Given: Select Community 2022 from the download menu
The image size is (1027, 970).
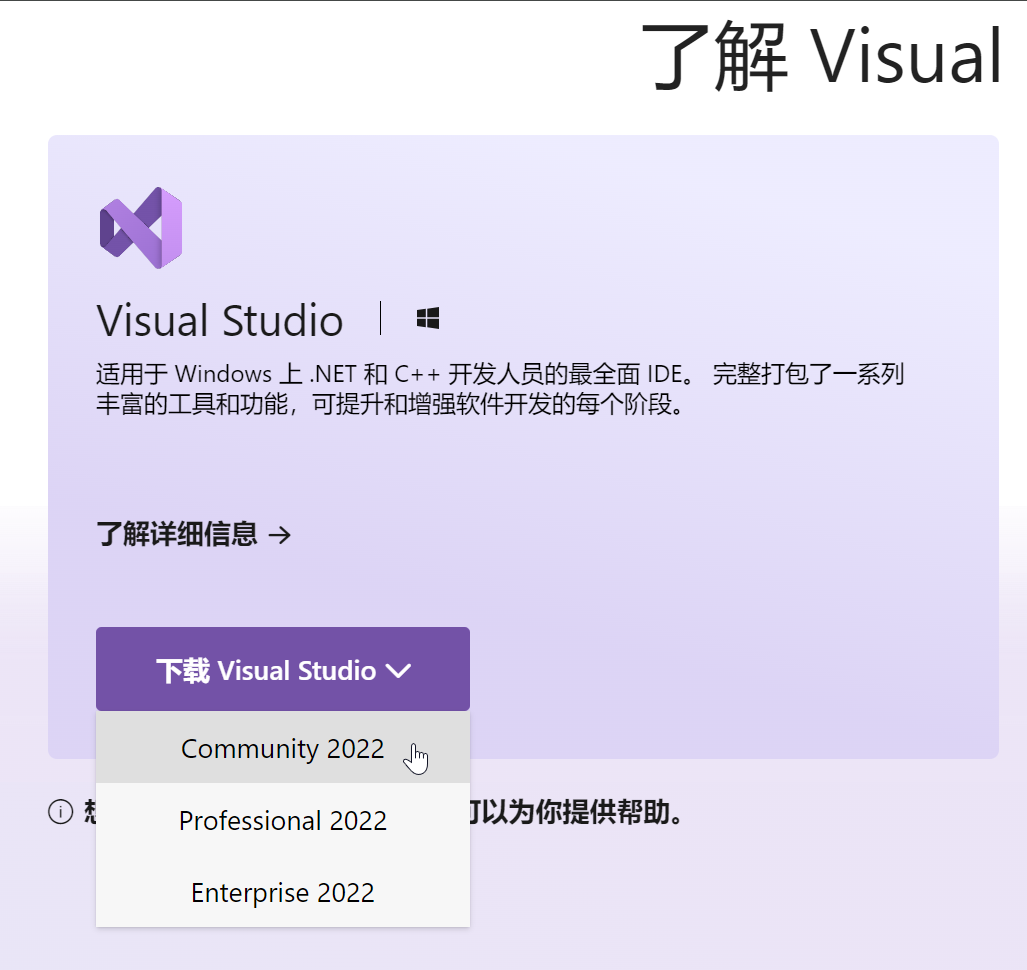Looking at the screenshot, I should pyautogui.click(x=283, y=747).
